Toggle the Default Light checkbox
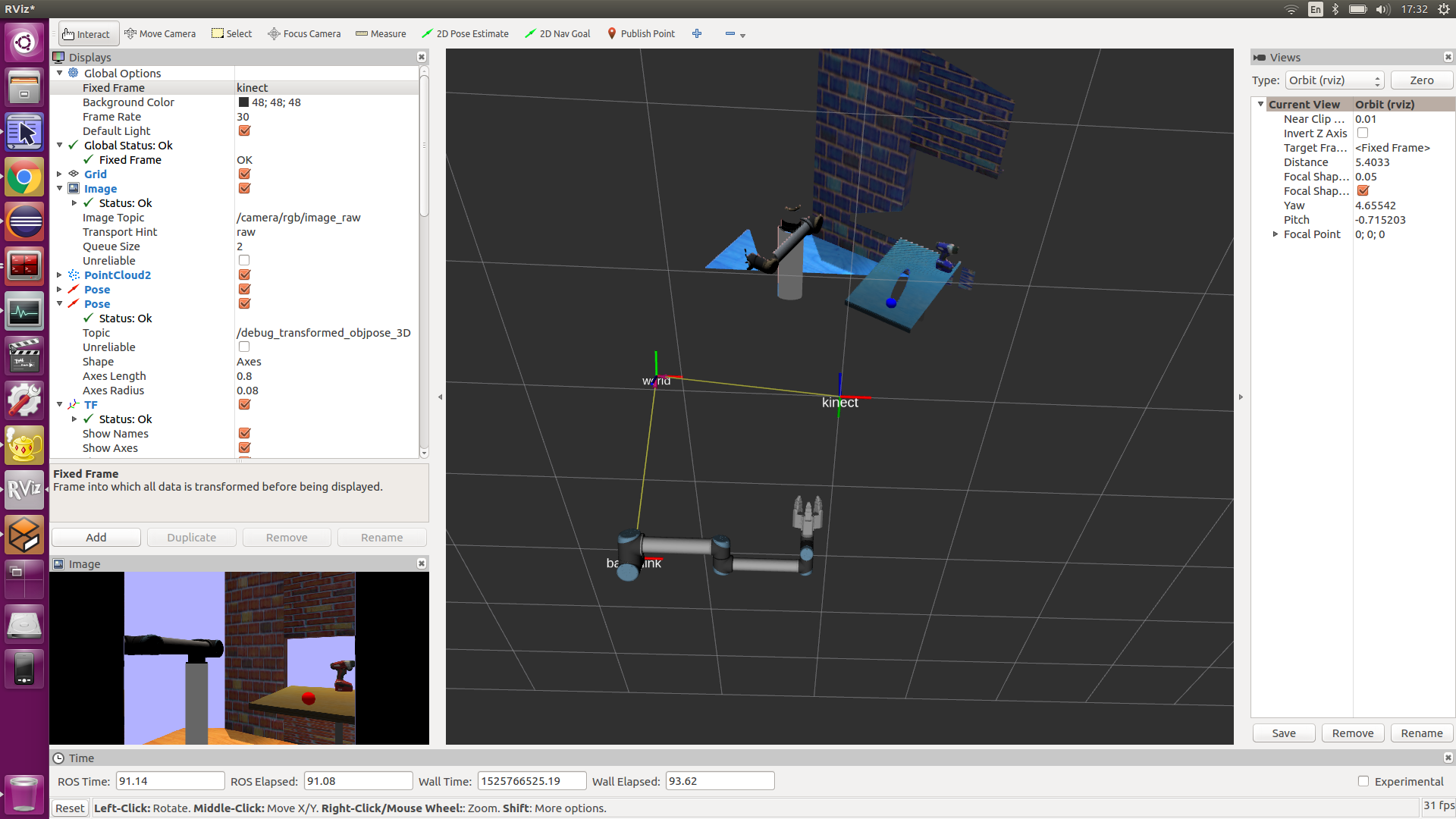This screenshot has width=1456, height=819. pos(244,131)
